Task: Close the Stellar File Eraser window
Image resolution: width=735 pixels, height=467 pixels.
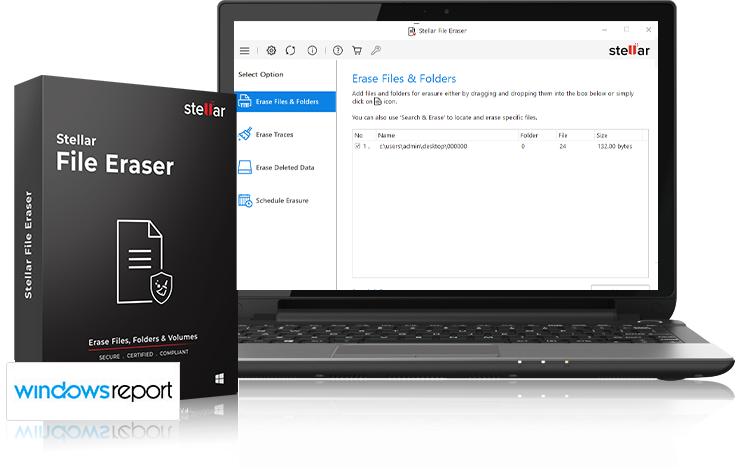Action: tap(648, 30)
